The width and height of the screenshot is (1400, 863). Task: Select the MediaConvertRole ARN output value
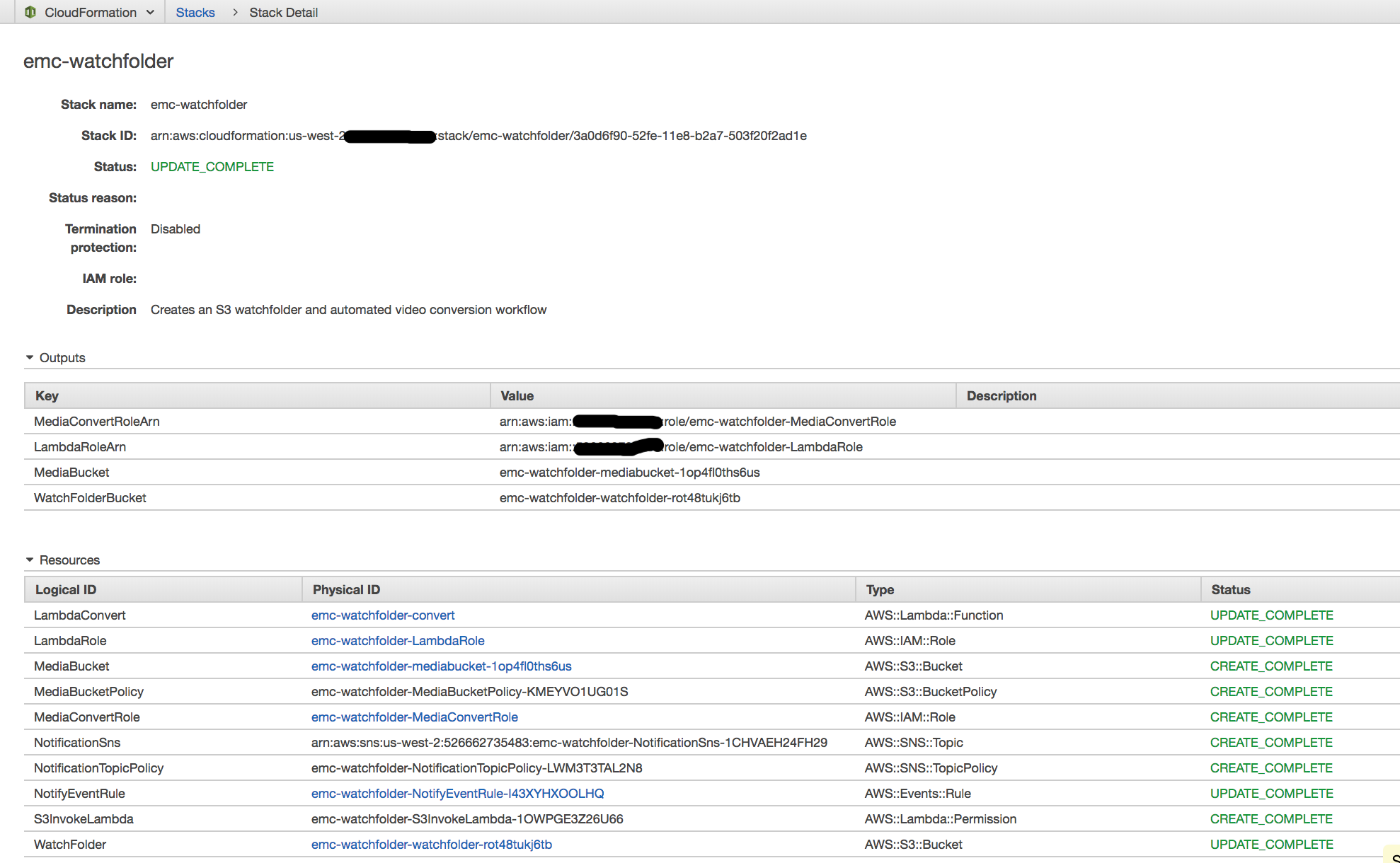[x=698, y=422]
